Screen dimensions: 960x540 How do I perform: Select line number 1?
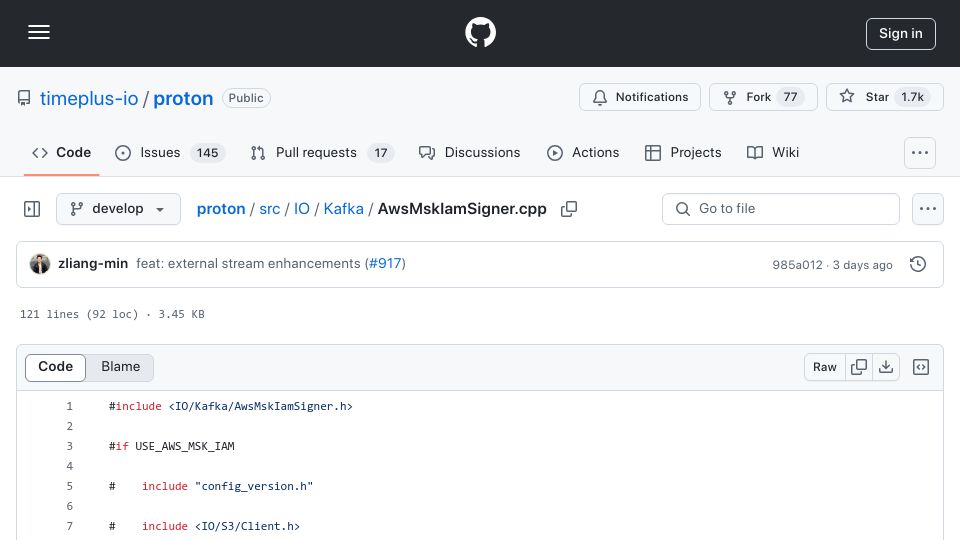[69, 406]
